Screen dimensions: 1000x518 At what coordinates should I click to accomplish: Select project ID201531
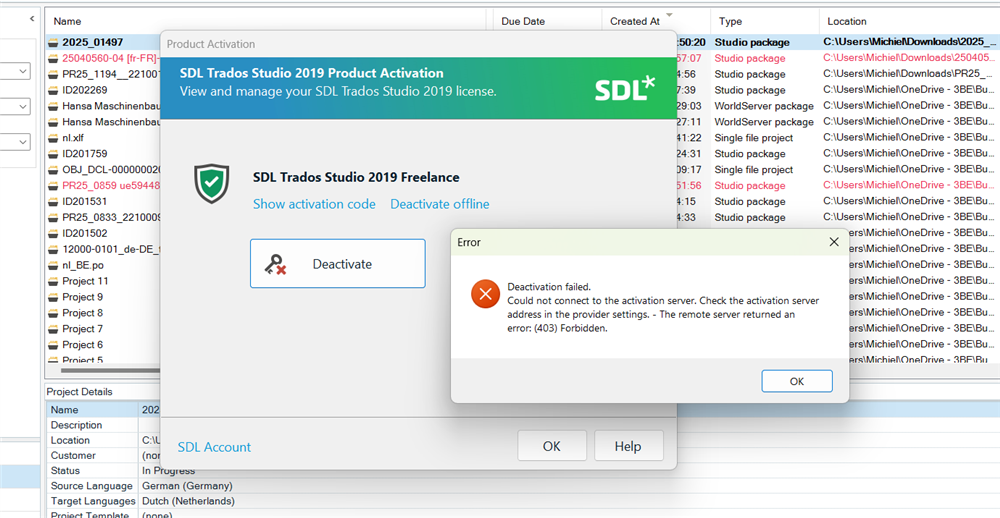(x=85, y=202)
